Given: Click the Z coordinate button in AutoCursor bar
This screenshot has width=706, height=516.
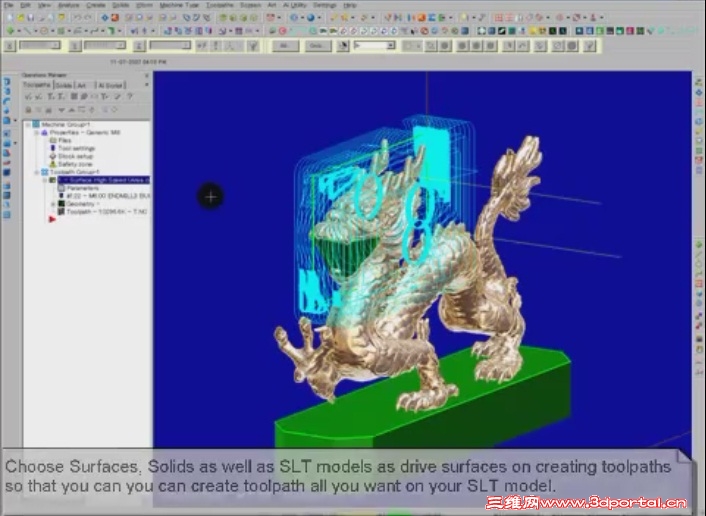Looking at the screenshot, I should 140,46.
